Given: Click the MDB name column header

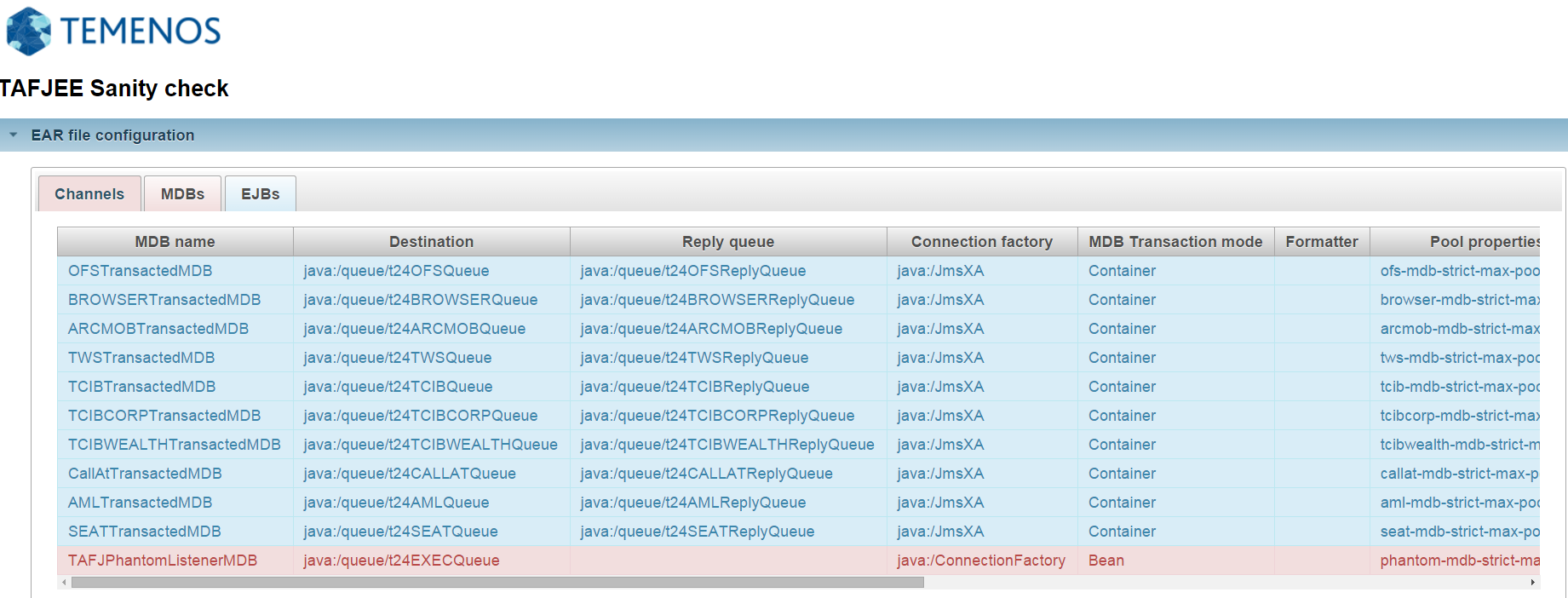Looking at the screenshot, I should click(x=175, y=242).
